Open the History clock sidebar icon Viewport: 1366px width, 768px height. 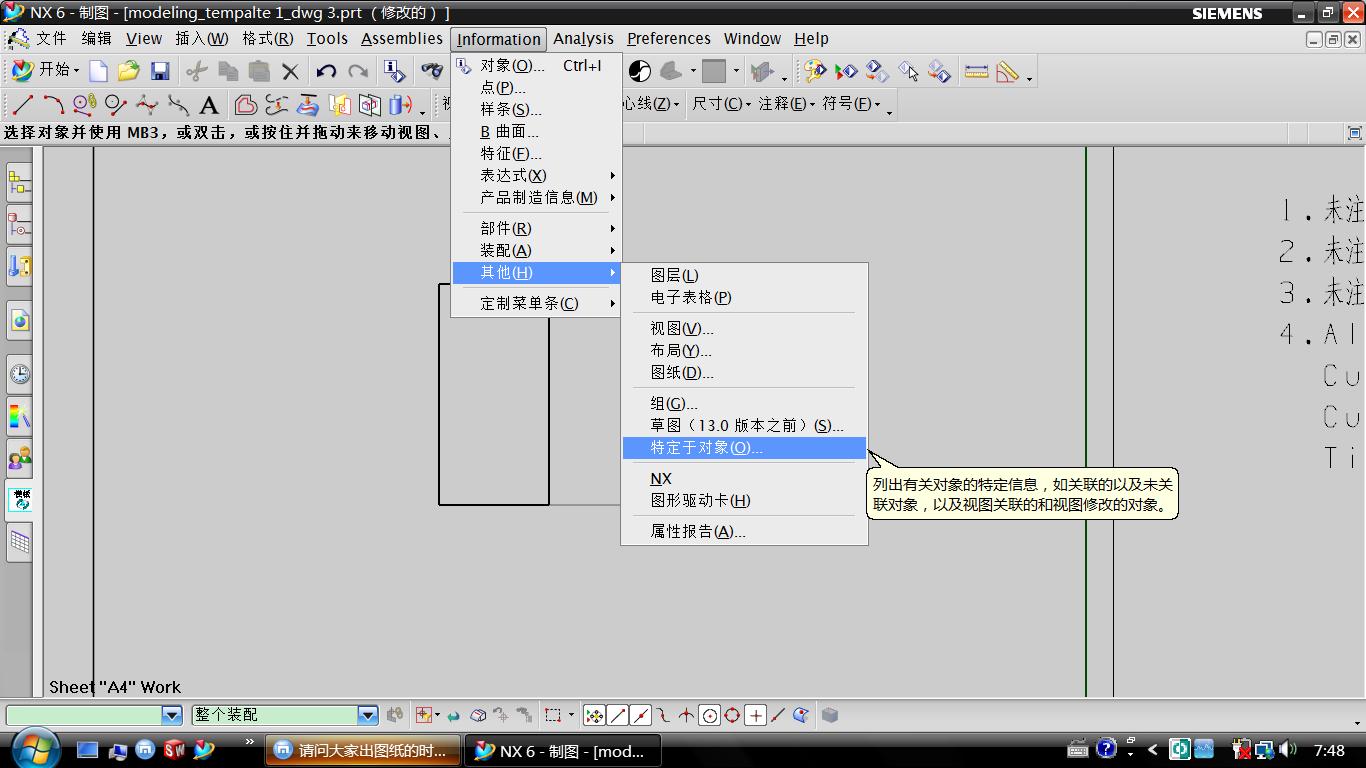click(x=19, y=374)
